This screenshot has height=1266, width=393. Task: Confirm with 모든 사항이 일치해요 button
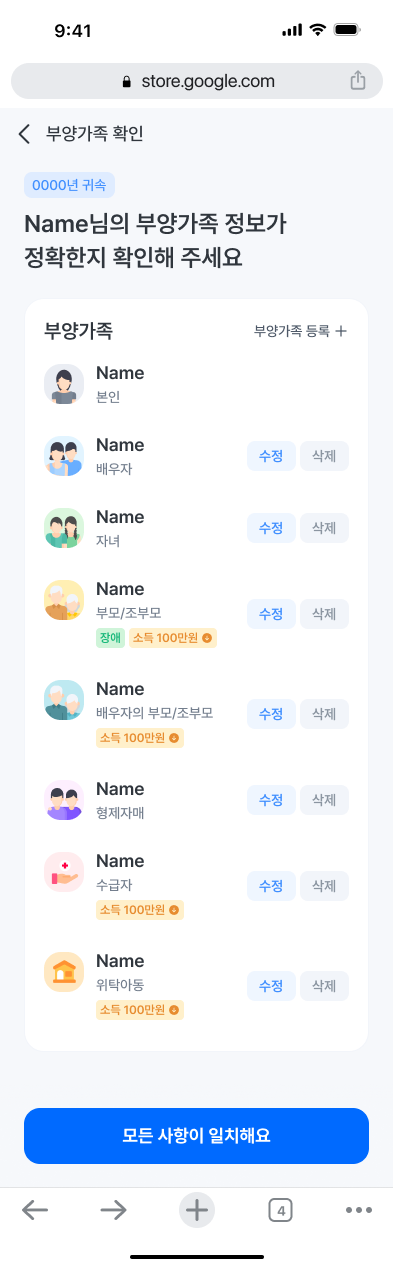(196, 1136)
